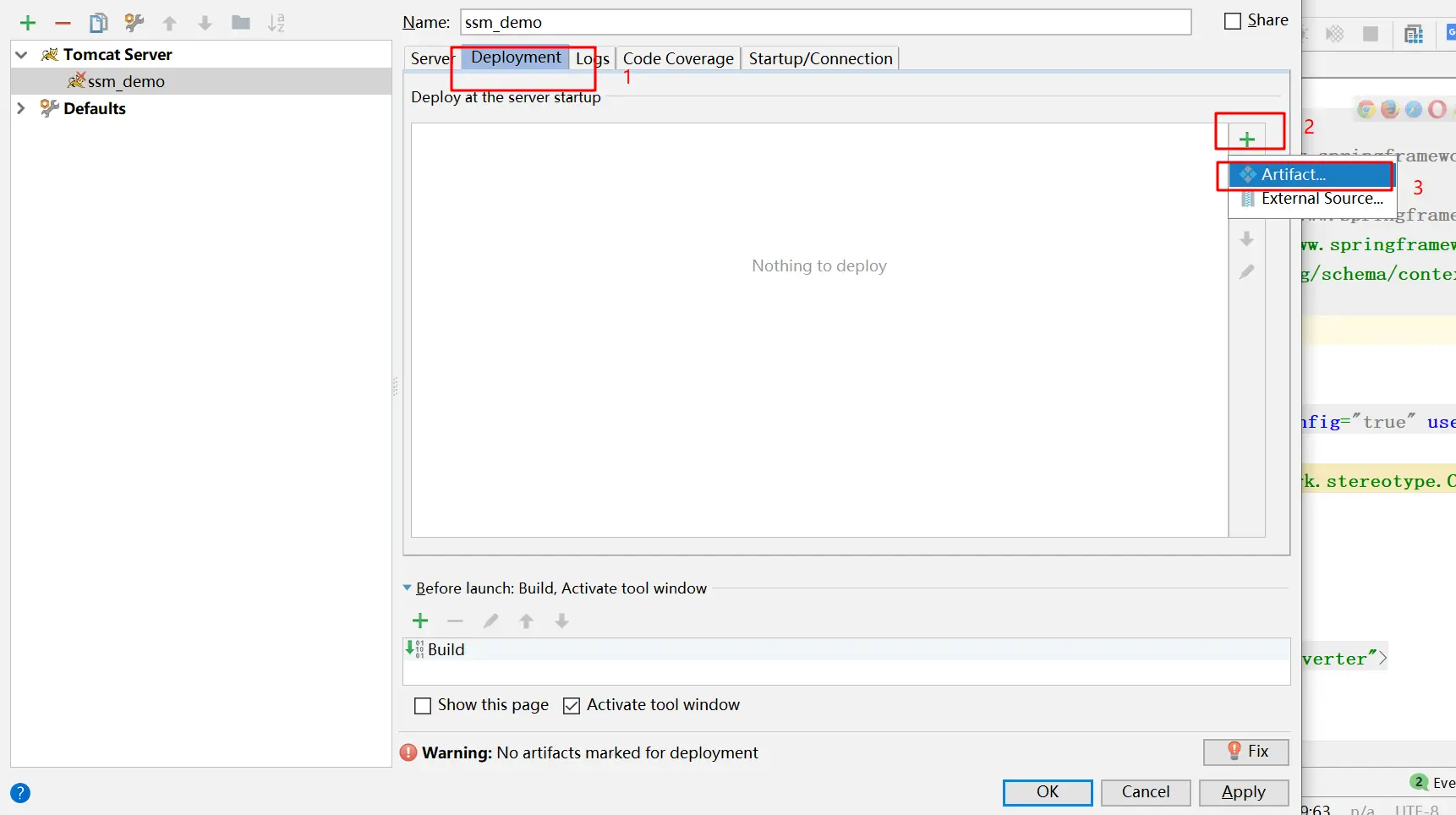The image size is (1456, 815).
Task: Click the Fix button
Action: click(1246, 752)
